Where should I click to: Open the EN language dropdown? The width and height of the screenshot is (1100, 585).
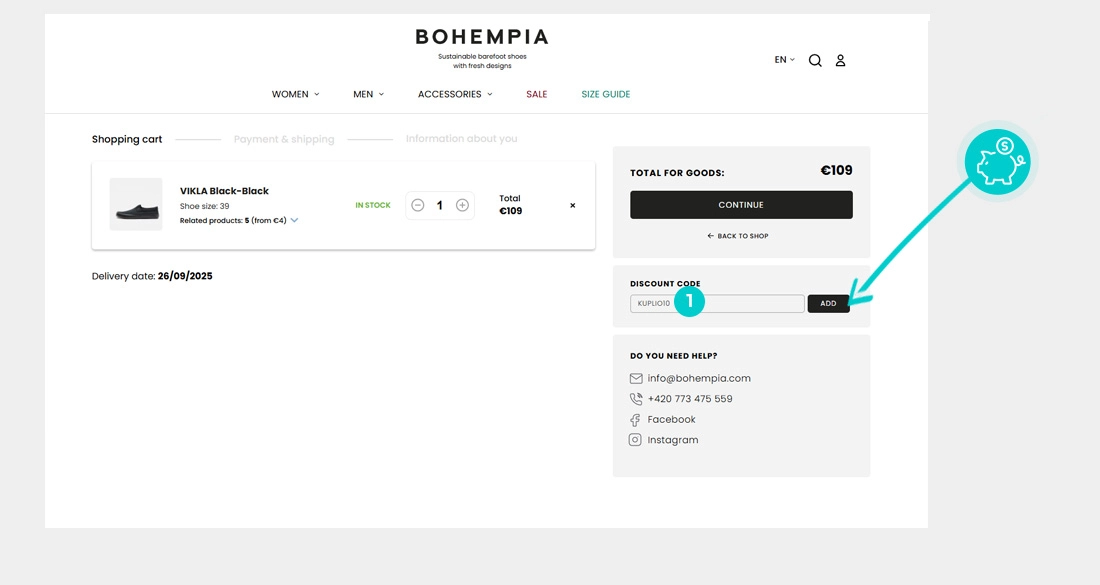(784, 60)
